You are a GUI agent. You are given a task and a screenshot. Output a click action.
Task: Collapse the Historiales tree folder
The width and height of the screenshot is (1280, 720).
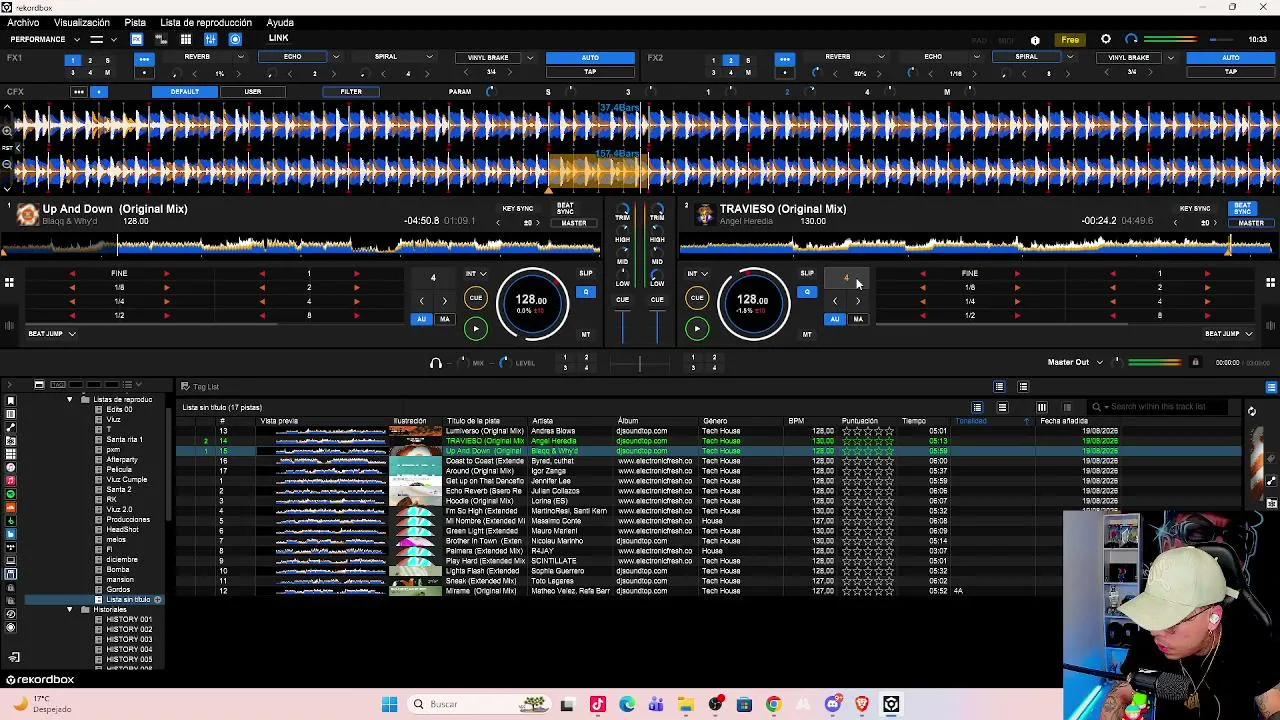tap(70, 610)
